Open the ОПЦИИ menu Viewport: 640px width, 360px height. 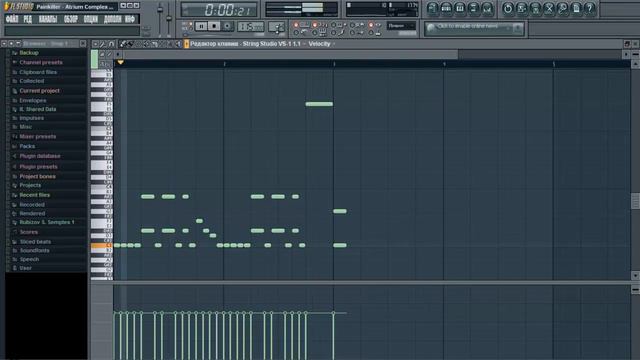(x=91, y=19)
